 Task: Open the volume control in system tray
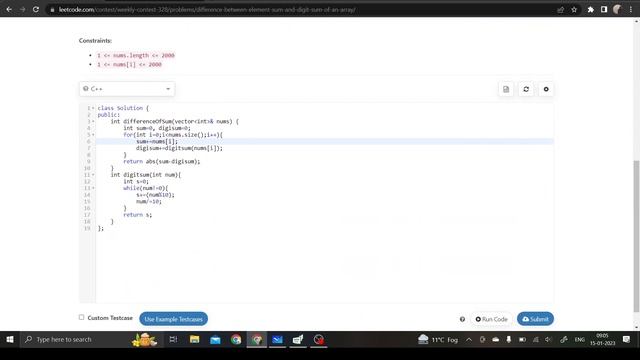pos(549,339)
